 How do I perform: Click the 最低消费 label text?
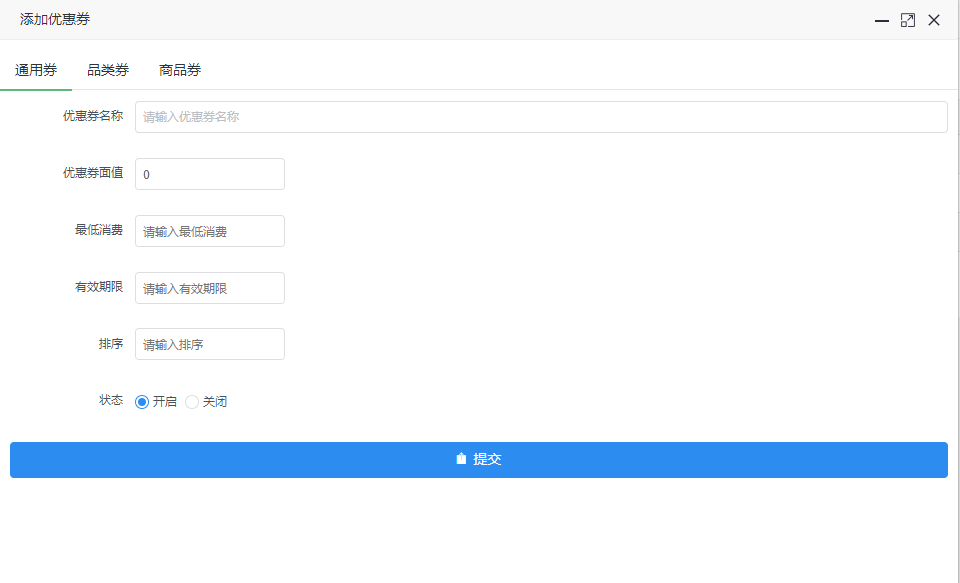[x=99, y=230]
